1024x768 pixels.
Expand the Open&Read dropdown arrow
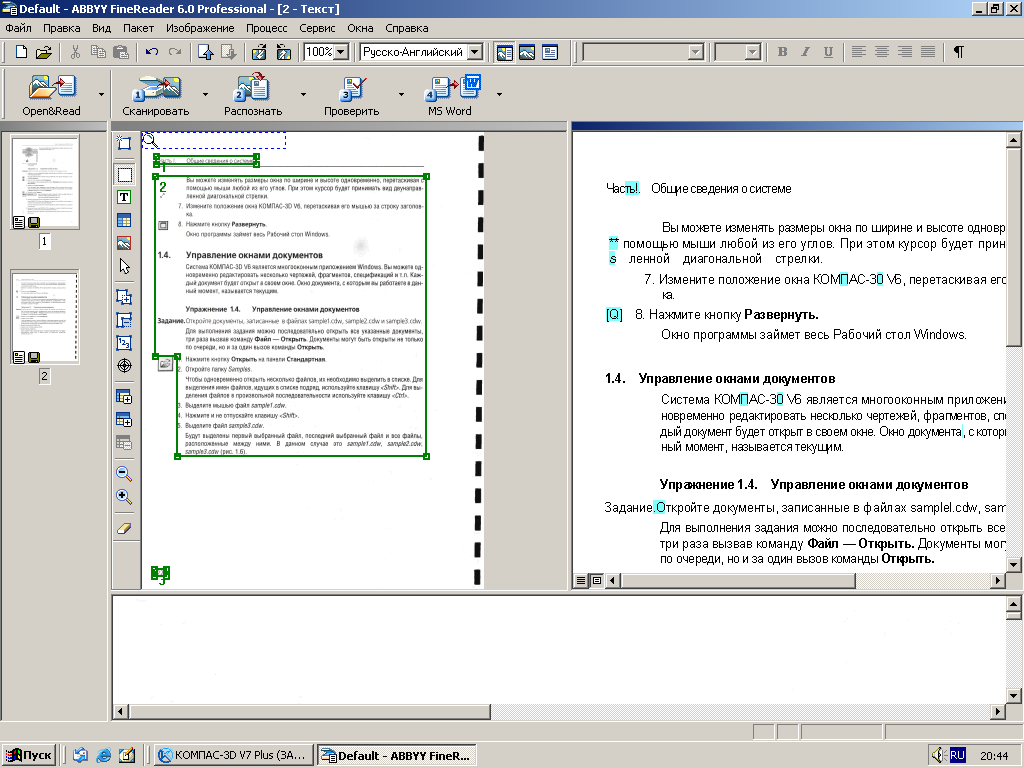pos(101,95)
